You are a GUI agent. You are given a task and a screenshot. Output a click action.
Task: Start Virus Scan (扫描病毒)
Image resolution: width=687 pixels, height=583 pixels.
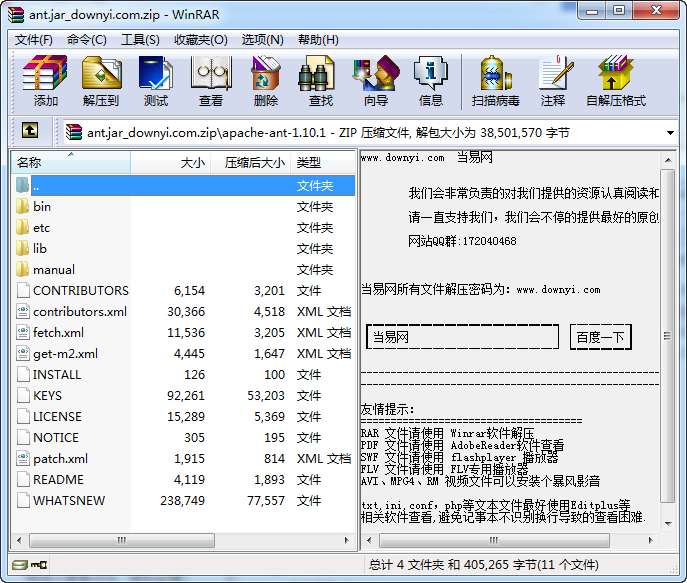(x=496, y=81)
